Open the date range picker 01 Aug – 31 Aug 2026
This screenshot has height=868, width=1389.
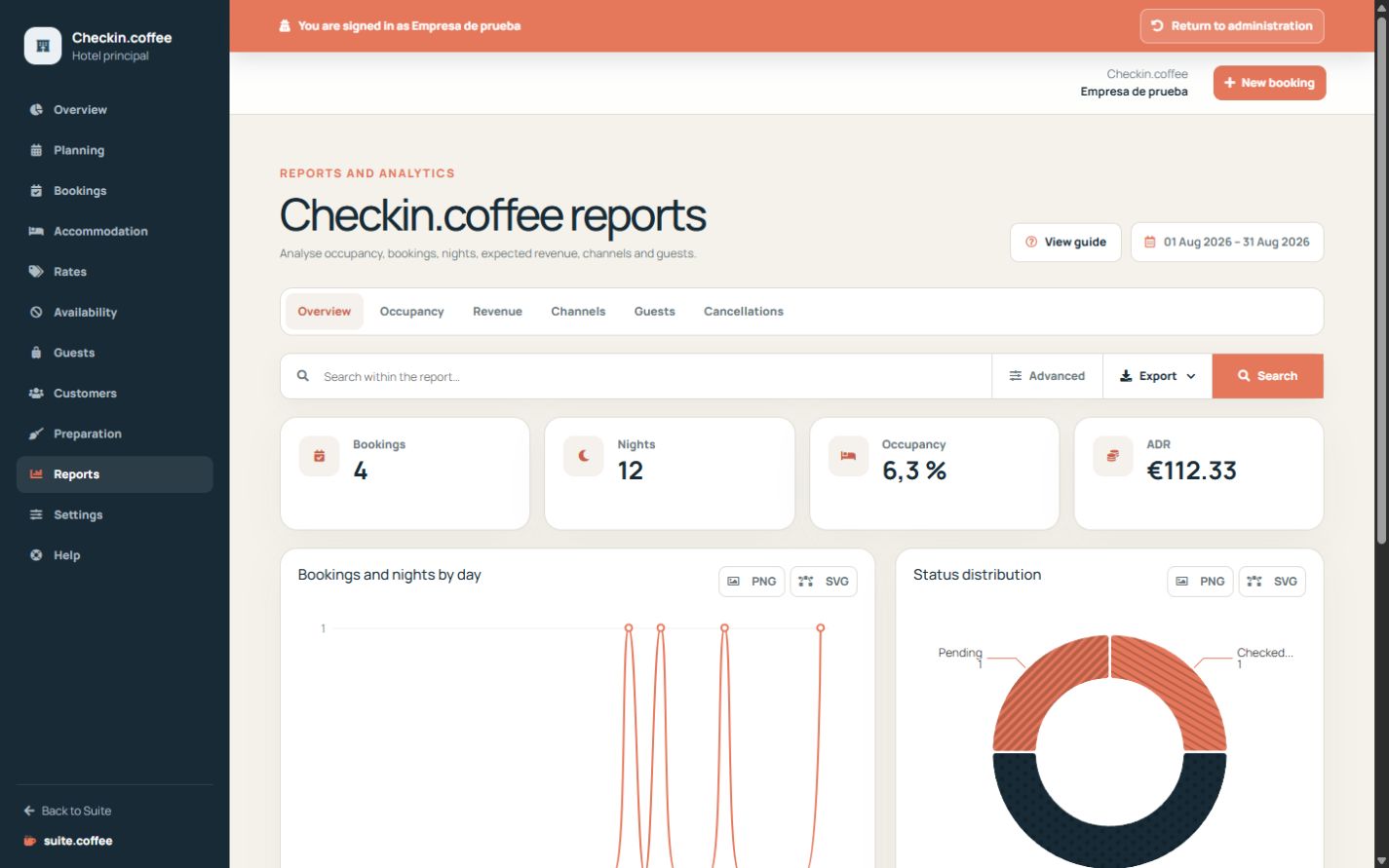1227,243
